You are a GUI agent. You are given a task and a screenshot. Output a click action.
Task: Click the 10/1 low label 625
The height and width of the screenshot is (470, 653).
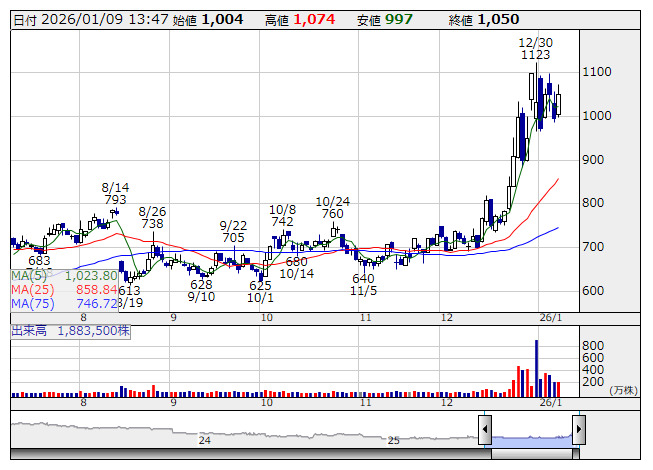pyautogui.click(x=261, y=286)
